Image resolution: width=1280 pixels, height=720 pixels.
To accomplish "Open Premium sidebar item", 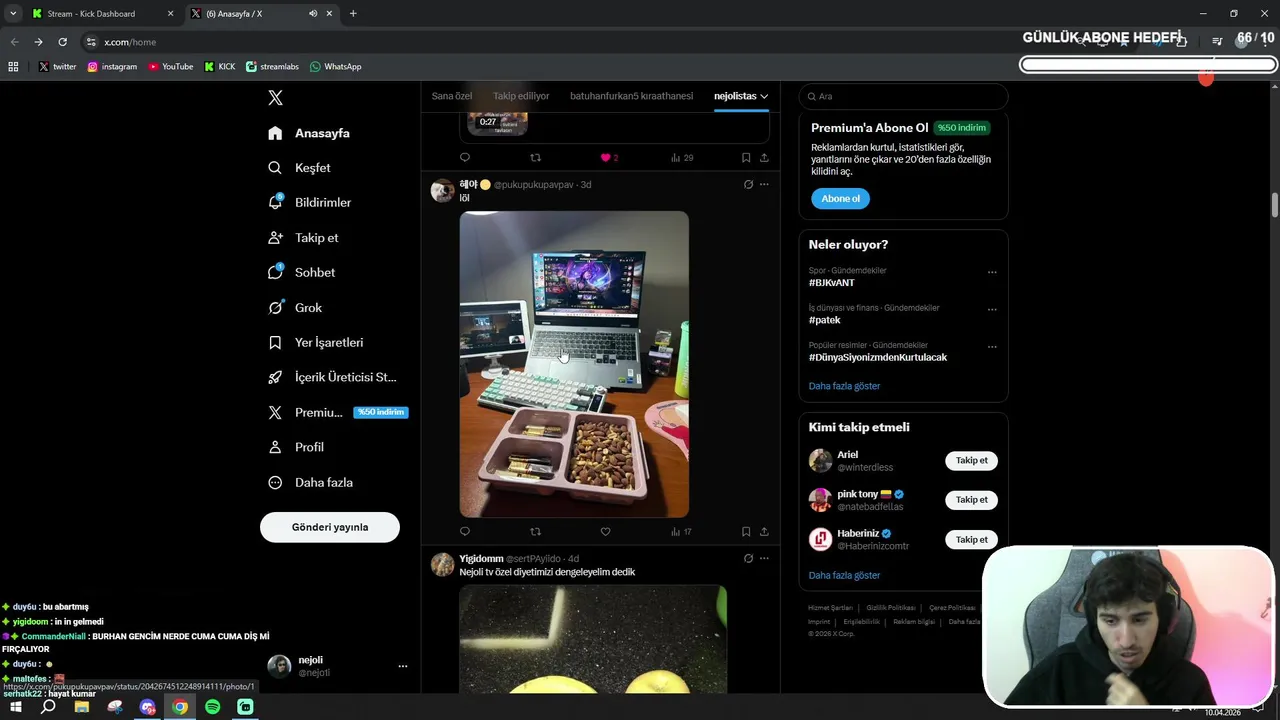I will pos(338,412).
